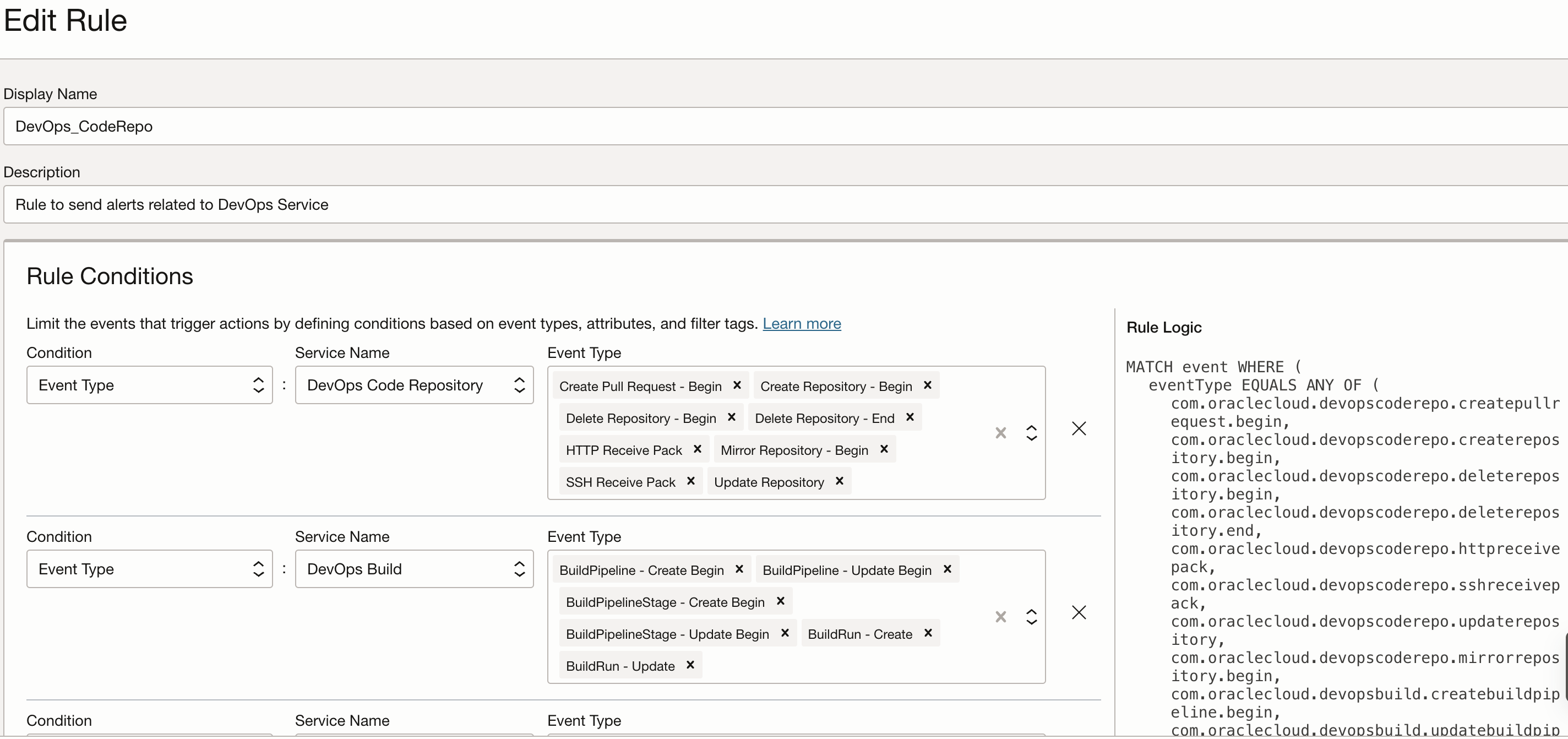Remove the Delete Repository - End tag

click(910, 417)
